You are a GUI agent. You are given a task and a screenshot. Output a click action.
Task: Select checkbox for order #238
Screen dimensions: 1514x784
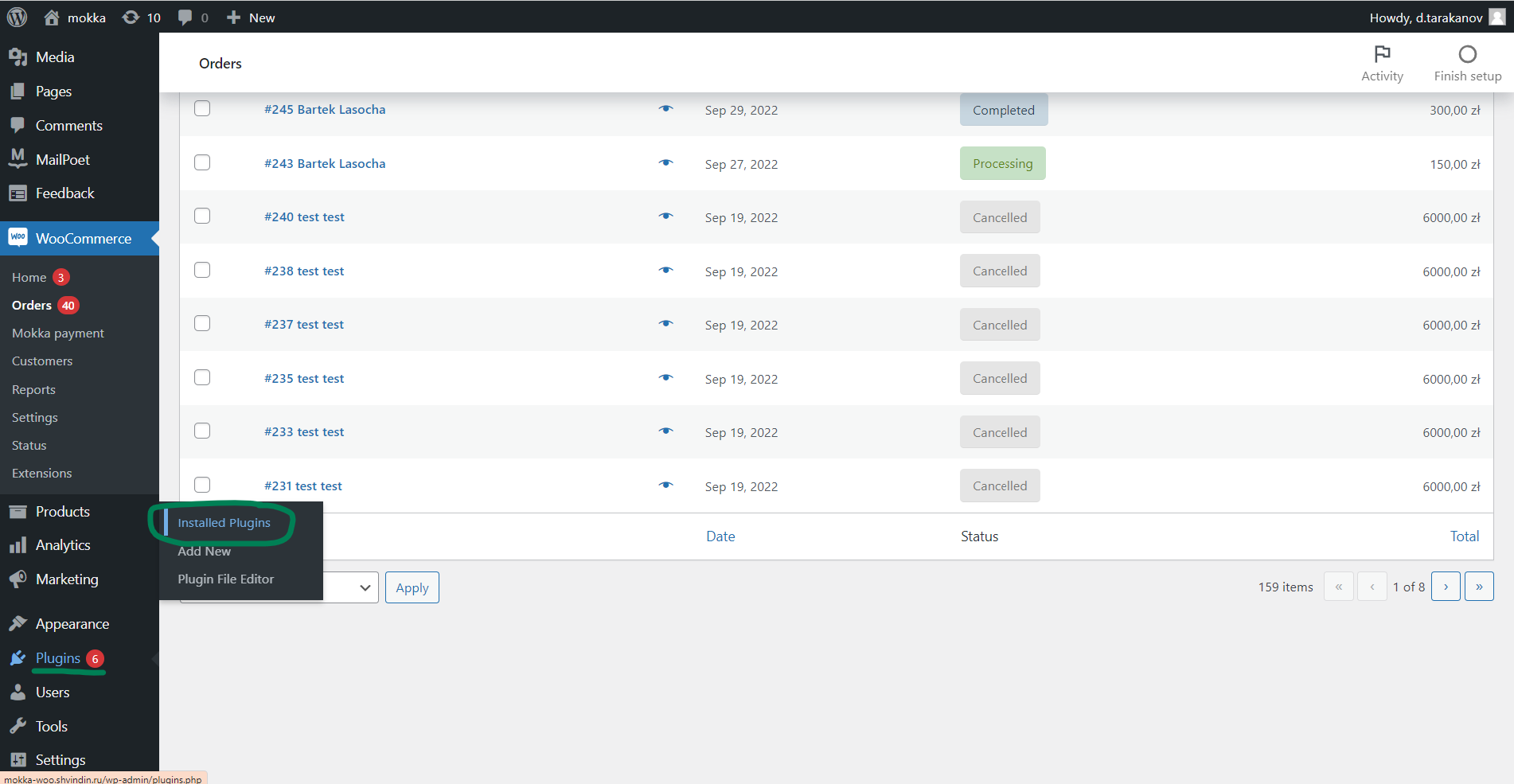202,270
